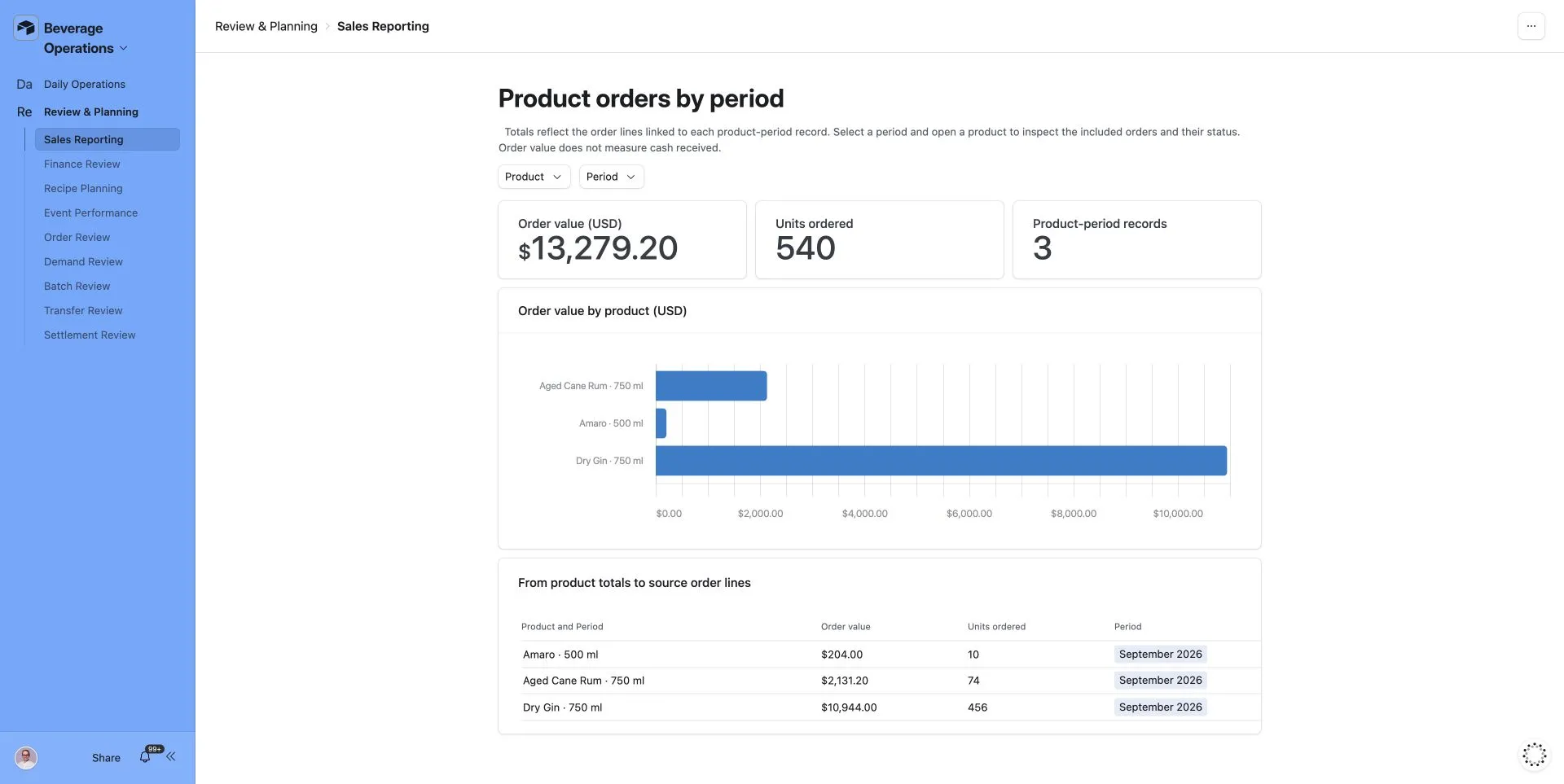1564x784 pixels.
Task: Click the $10,000.00 axis tick label
Action: [x=1178, y=514]
